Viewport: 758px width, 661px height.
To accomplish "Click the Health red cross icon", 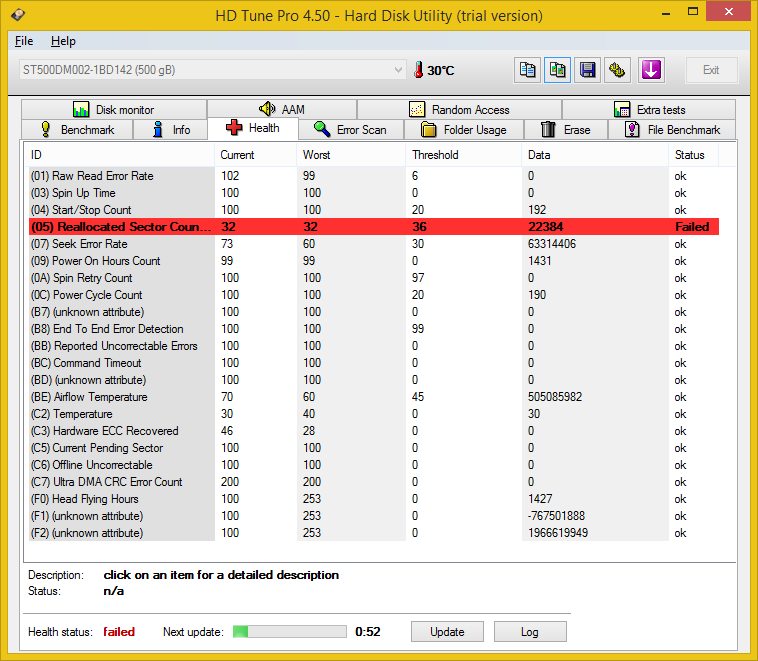I will click(234, 128).
